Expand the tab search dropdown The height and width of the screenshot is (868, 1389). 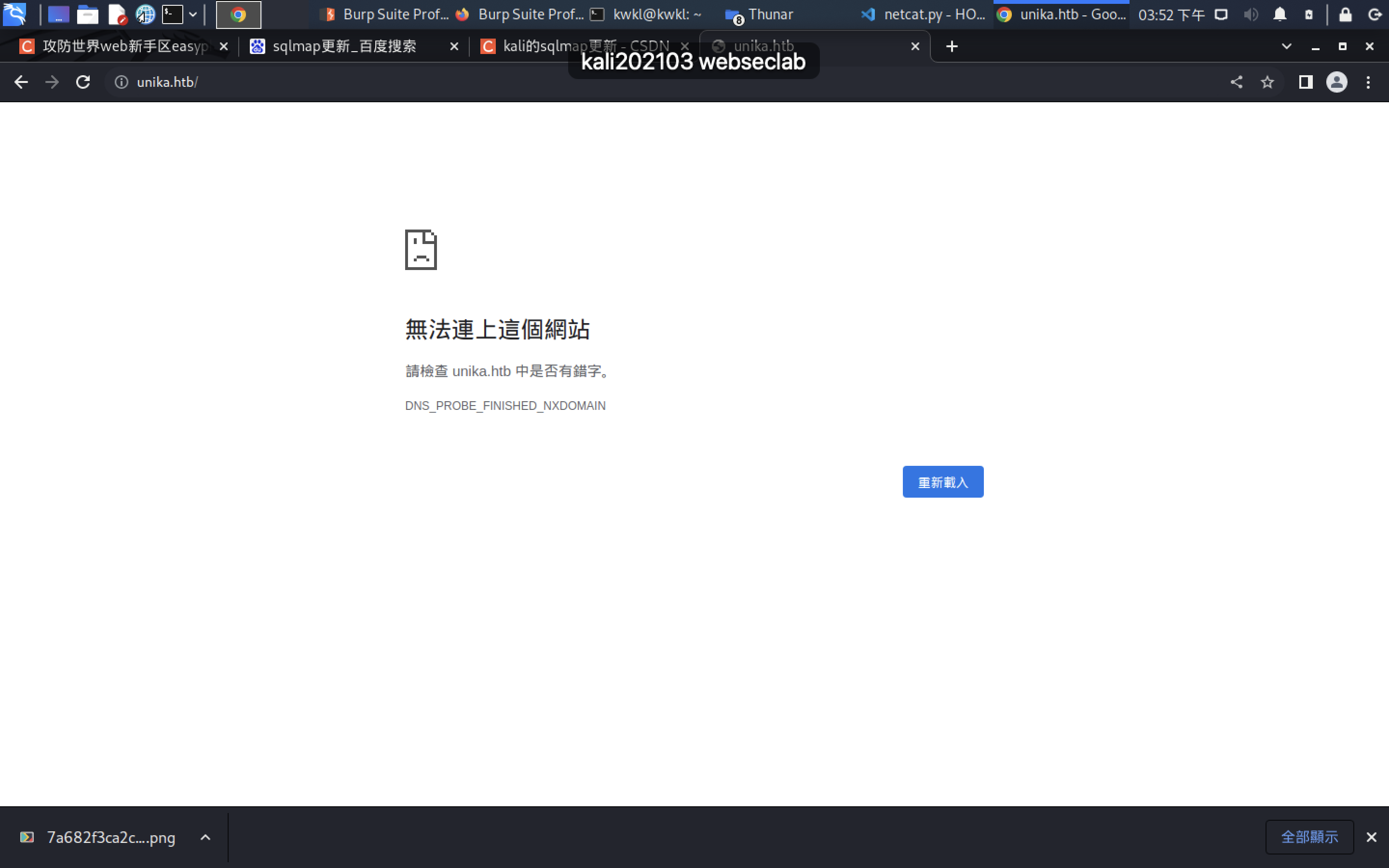[x=1286, y=46]
